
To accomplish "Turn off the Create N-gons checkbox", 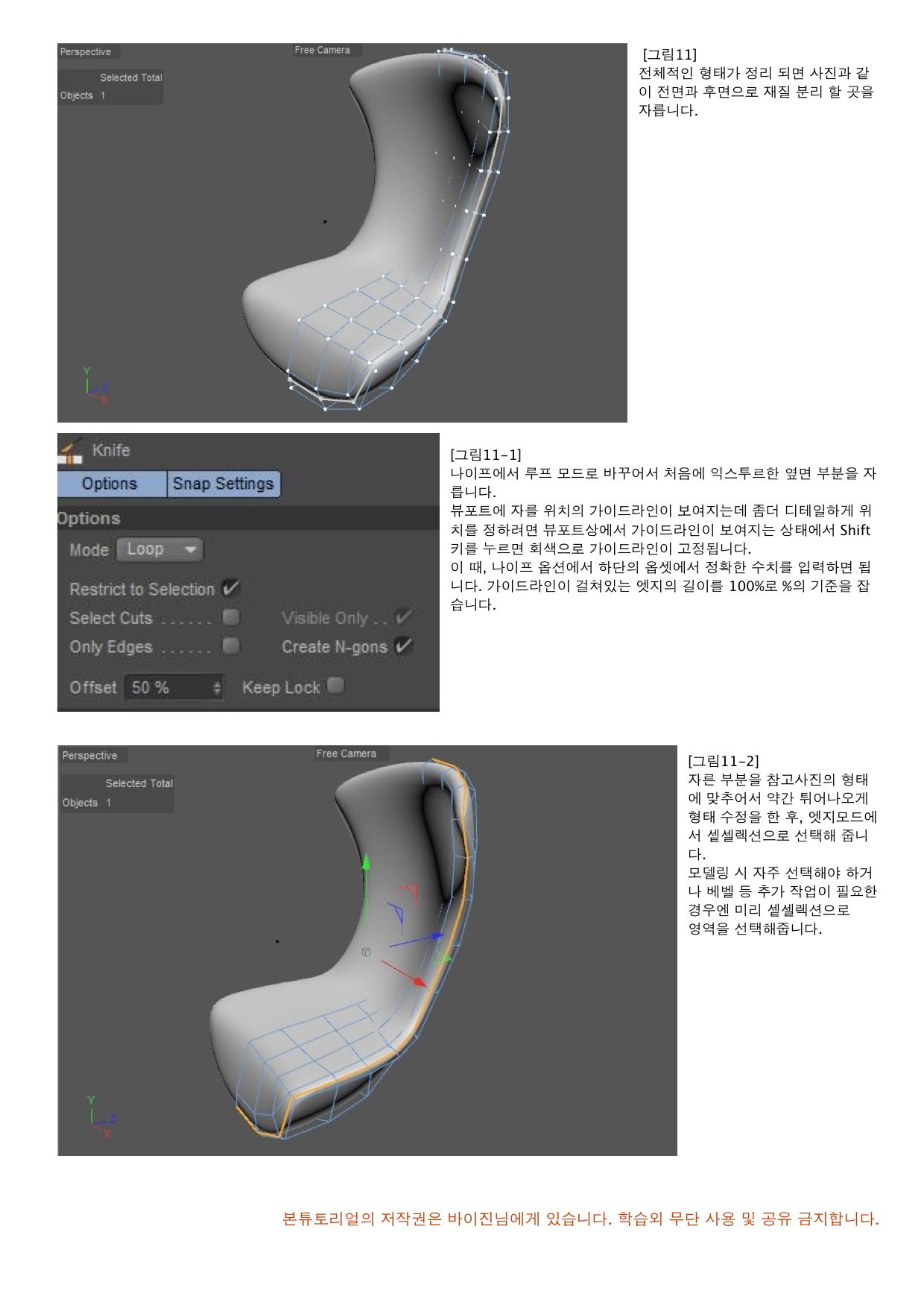I will point(403,646).
